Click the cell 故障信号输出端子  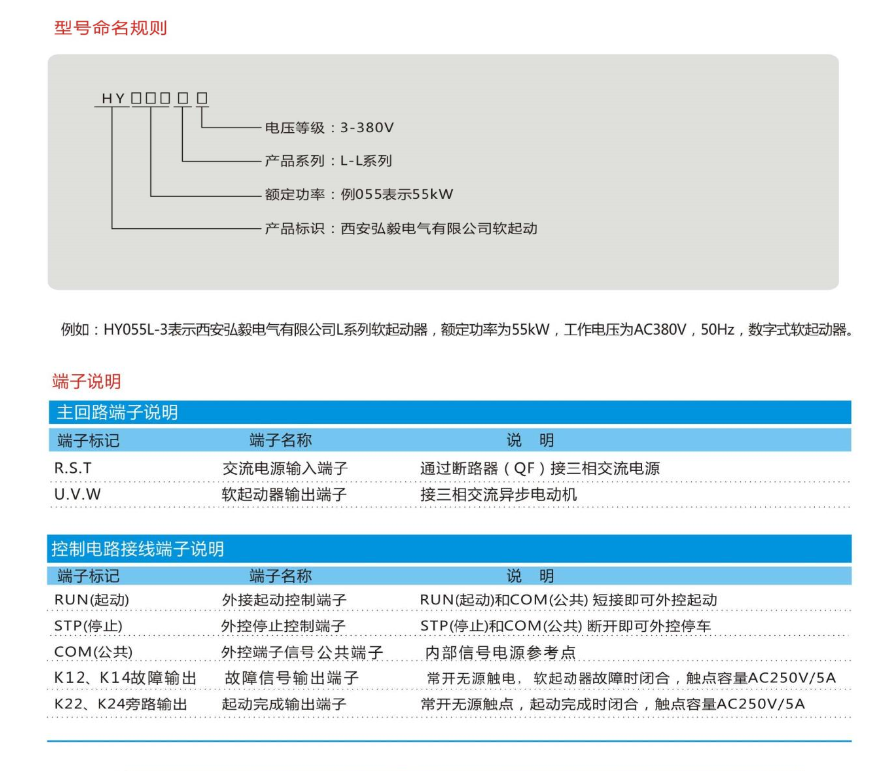click(292, 678)
